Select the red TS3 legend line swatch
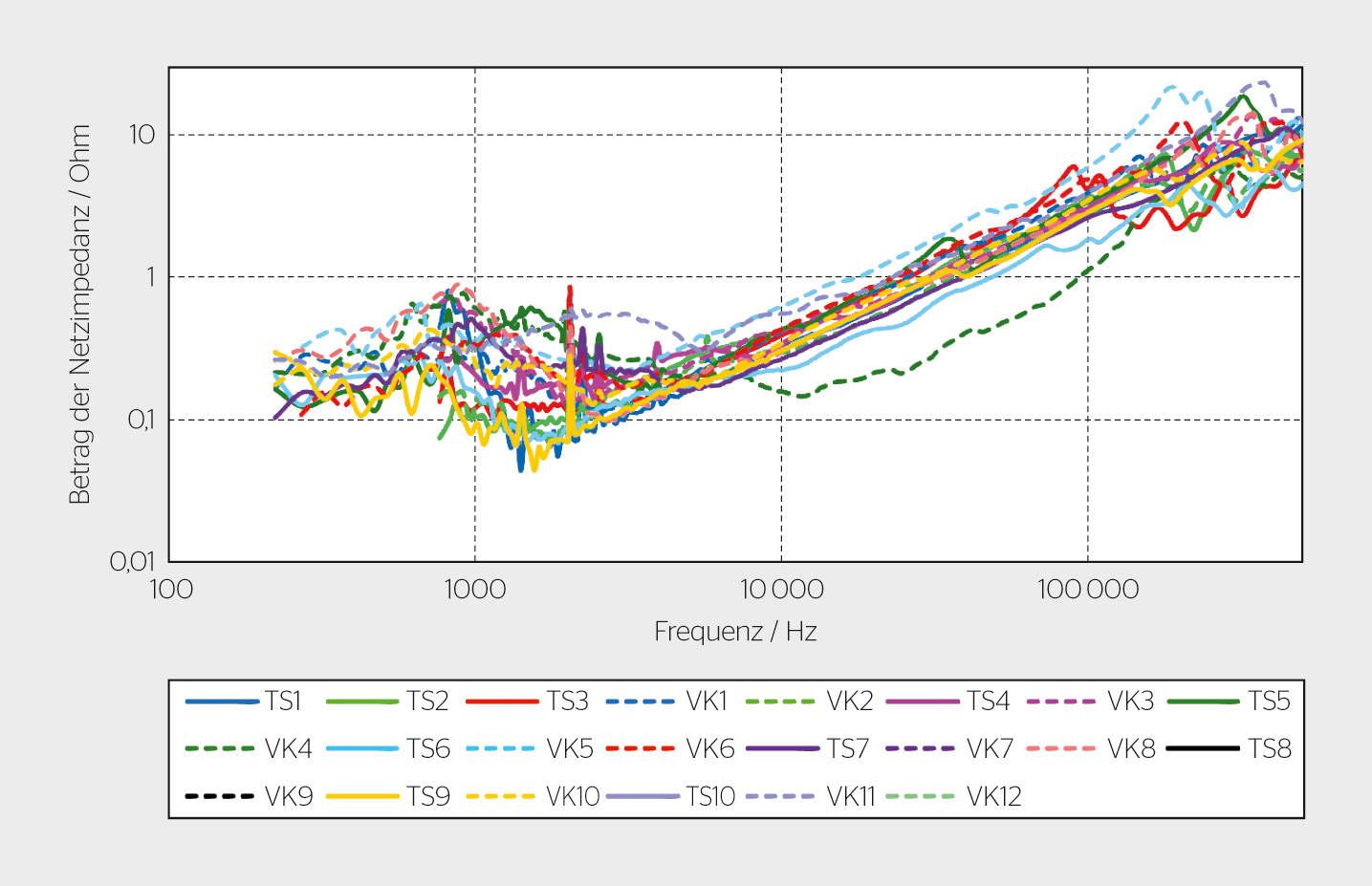The image size is (1372, 886). tap(502, 702)
